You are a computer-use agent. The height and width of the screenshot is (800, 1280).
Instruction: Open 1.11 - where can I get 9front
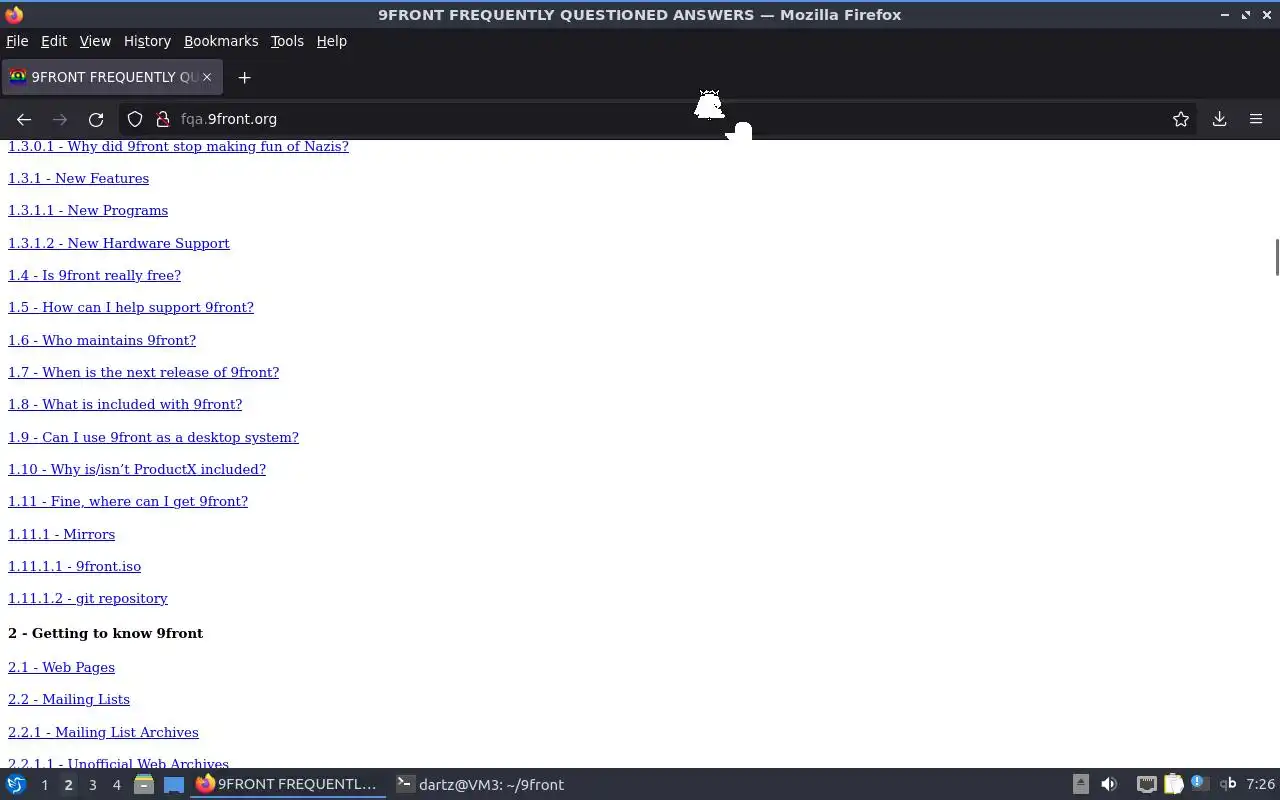click(x=128, y=501)
